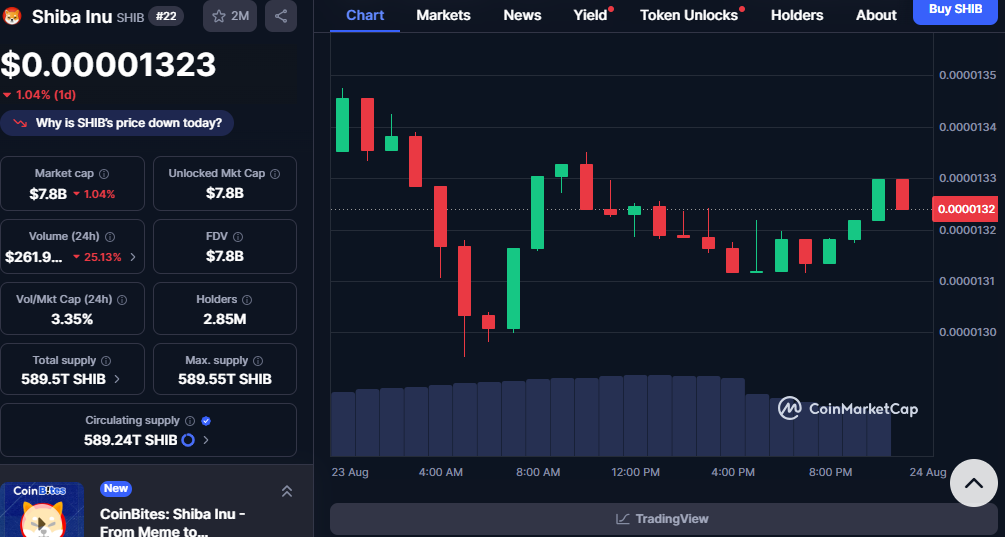This screenshot has width=1005, height=537.
Task: Click 'Why is SHIB's price down today?'
Action: pos(117,123)
